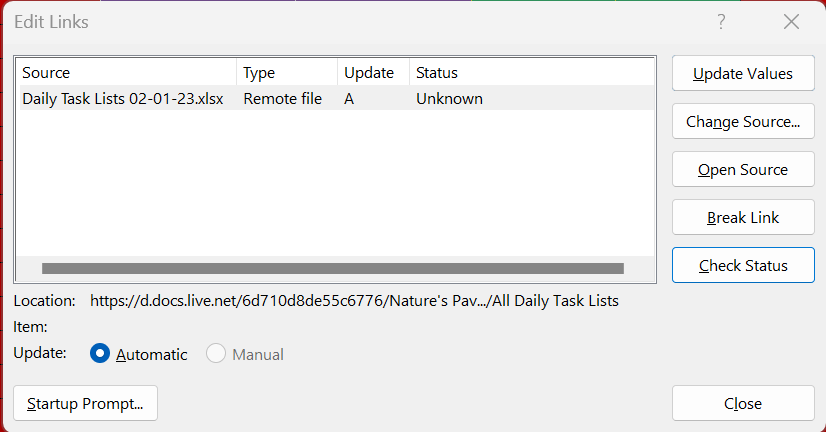The image size is (826, 432).
Task: Click the 'A' update value cell
Action: click(x=349, y=99)
